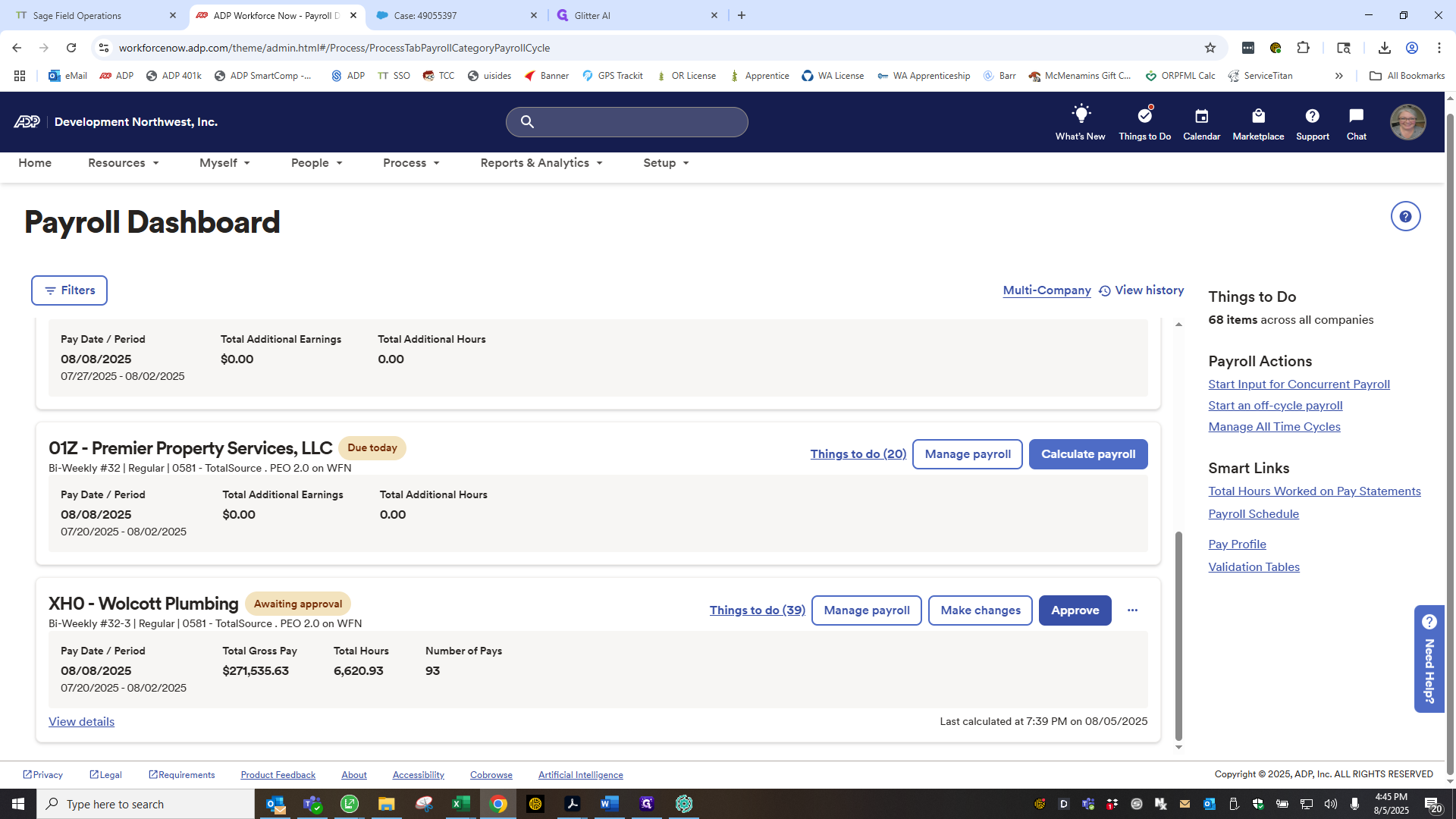Expand the People menu

point(317,163)
